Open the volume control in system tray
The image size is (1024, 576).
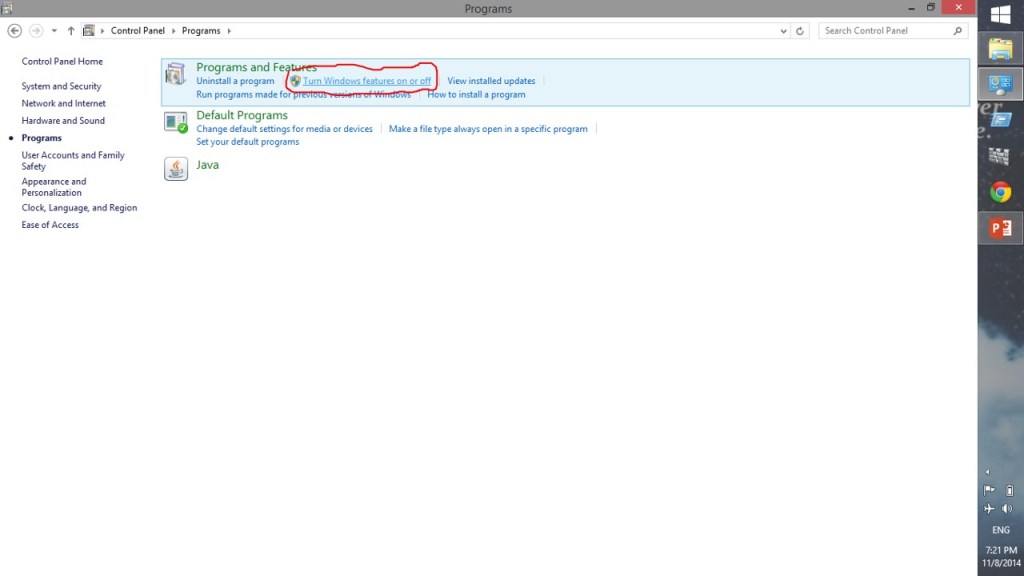(x=1009, y=509)
